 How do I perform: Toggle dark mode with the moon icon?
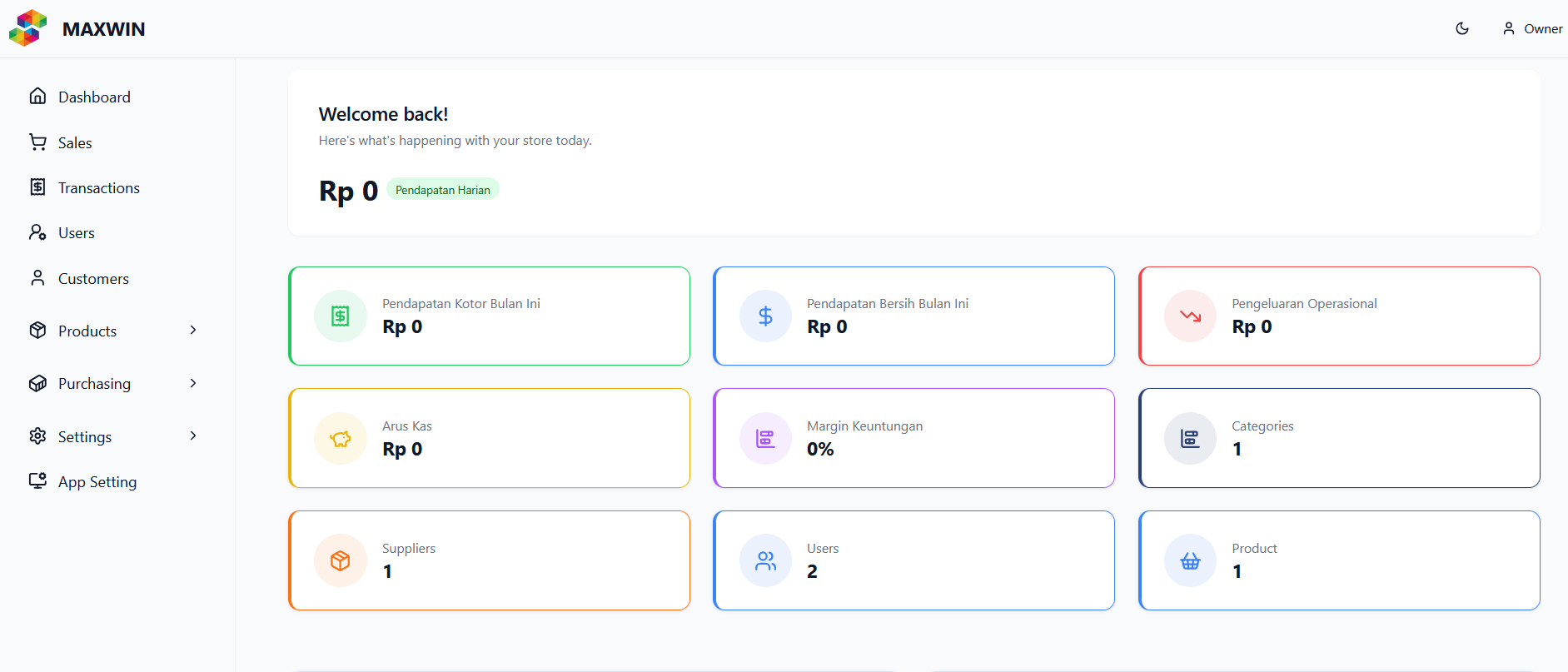1462,28
